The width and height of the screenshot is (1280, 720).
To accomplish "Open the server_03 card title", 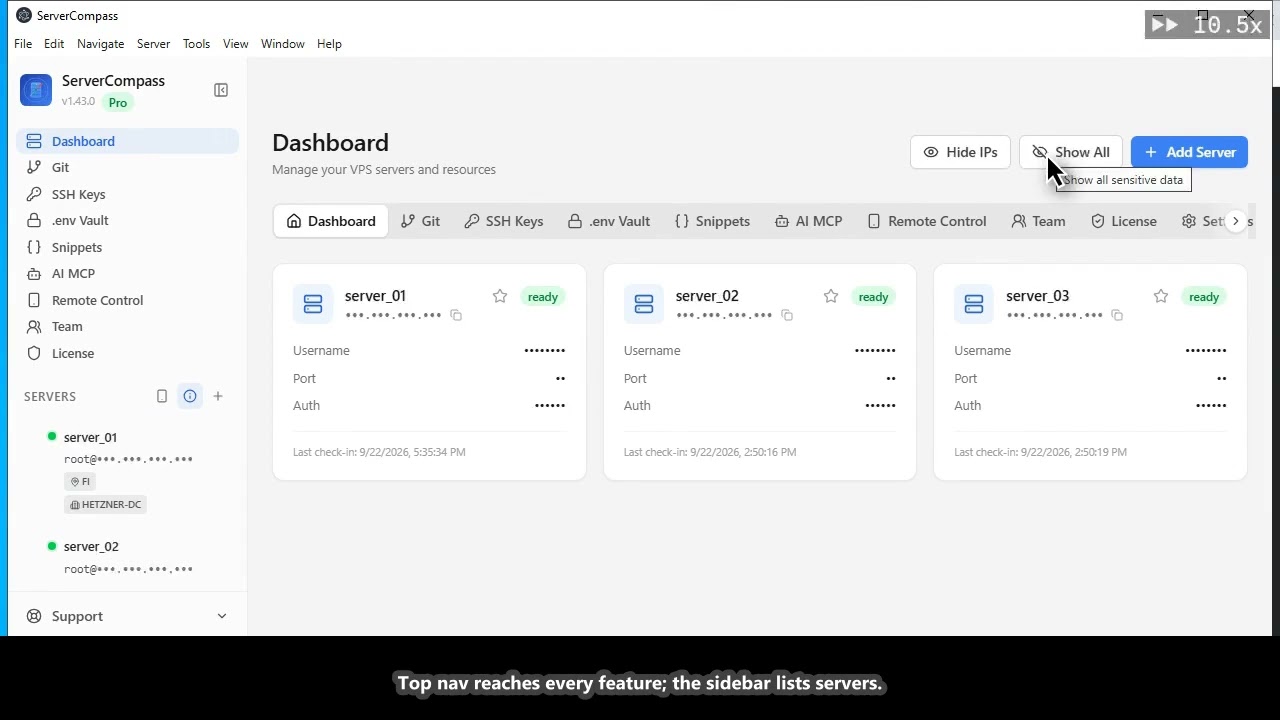I will 1037,296.
